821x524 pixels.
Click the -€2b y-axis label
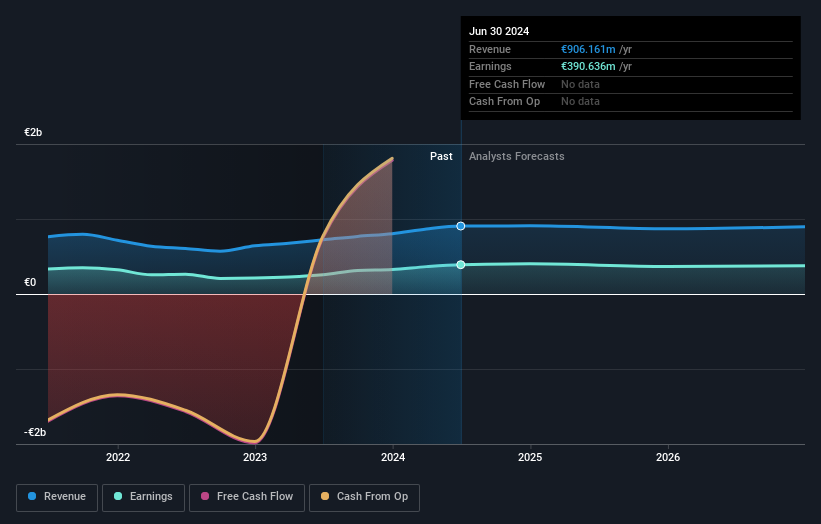click(x=35, y=432)
